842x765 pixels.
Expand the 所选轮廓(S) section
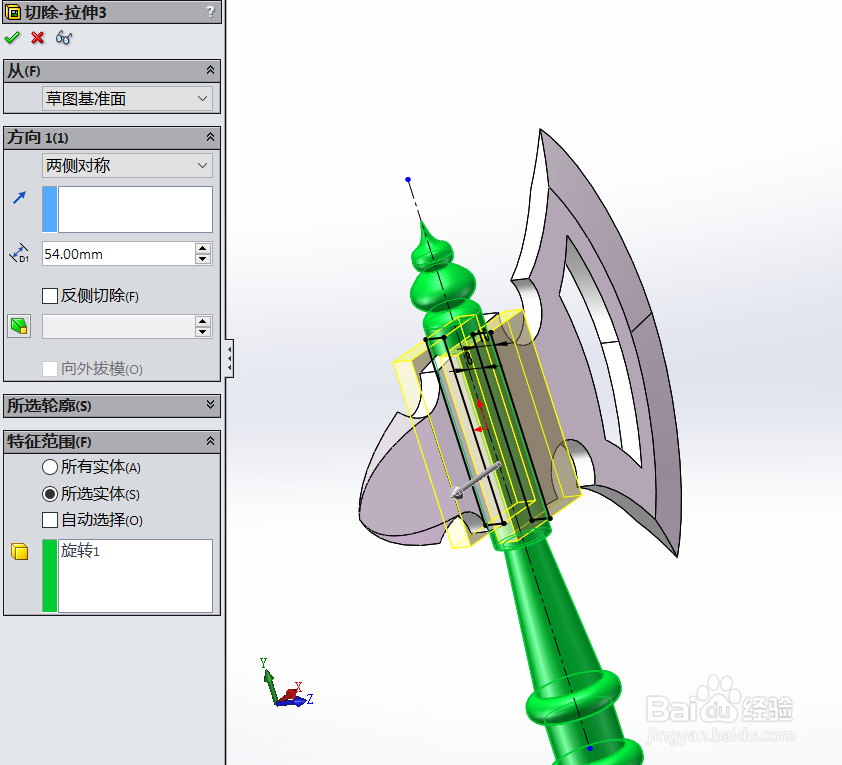[210, 405]
